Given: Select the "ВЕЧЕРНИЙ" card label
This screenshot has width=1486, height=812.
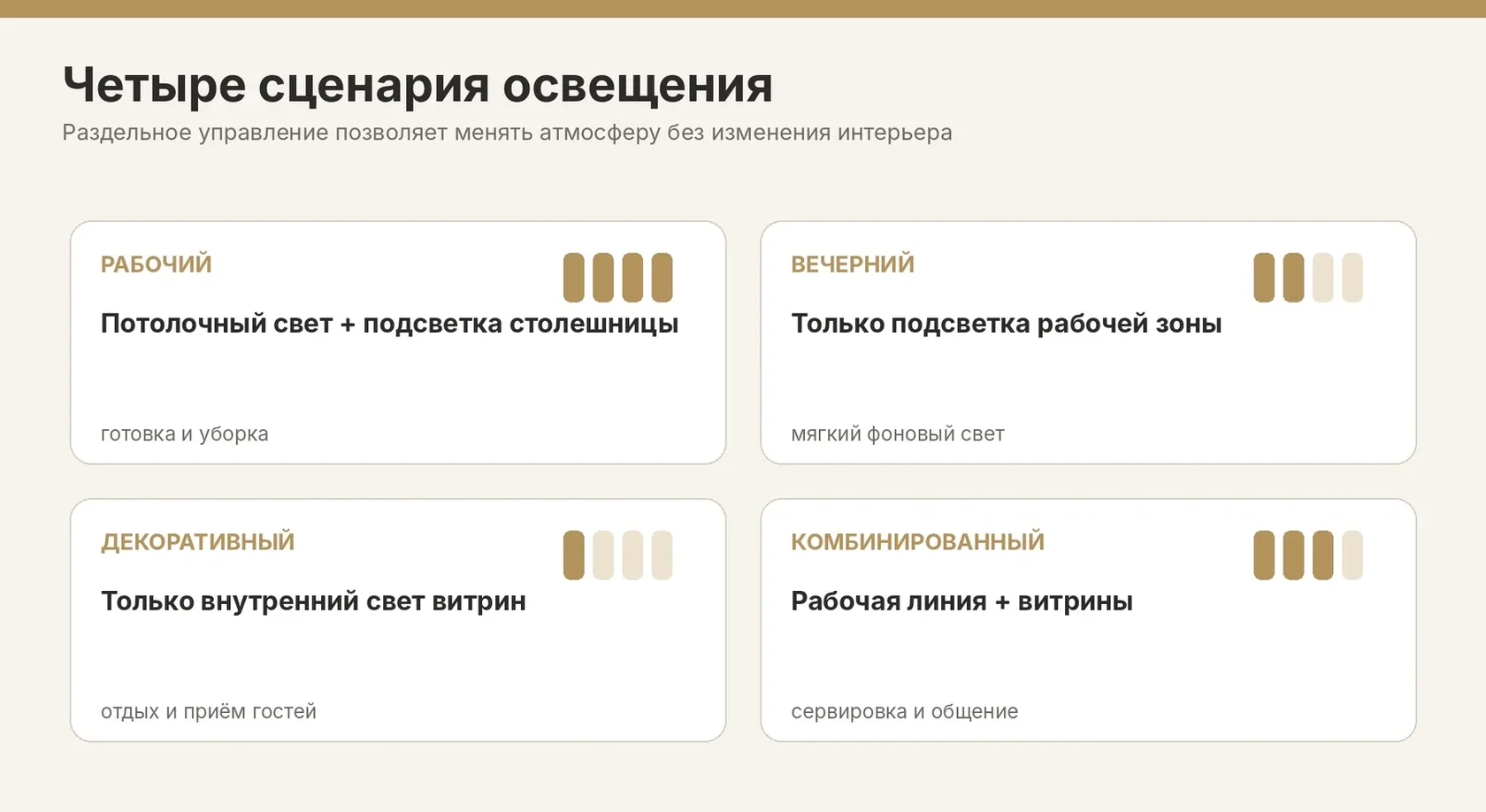Looking at the screenshot, I should point(853,264).
